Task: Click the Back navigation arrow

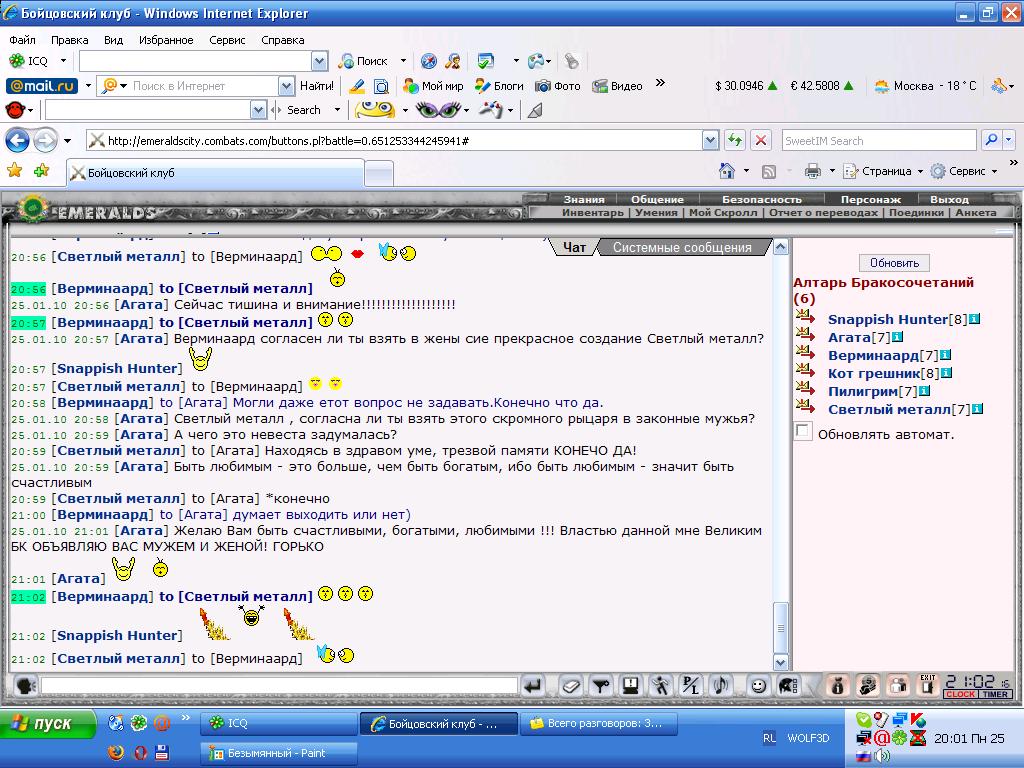Action: (x=18, y=140)
